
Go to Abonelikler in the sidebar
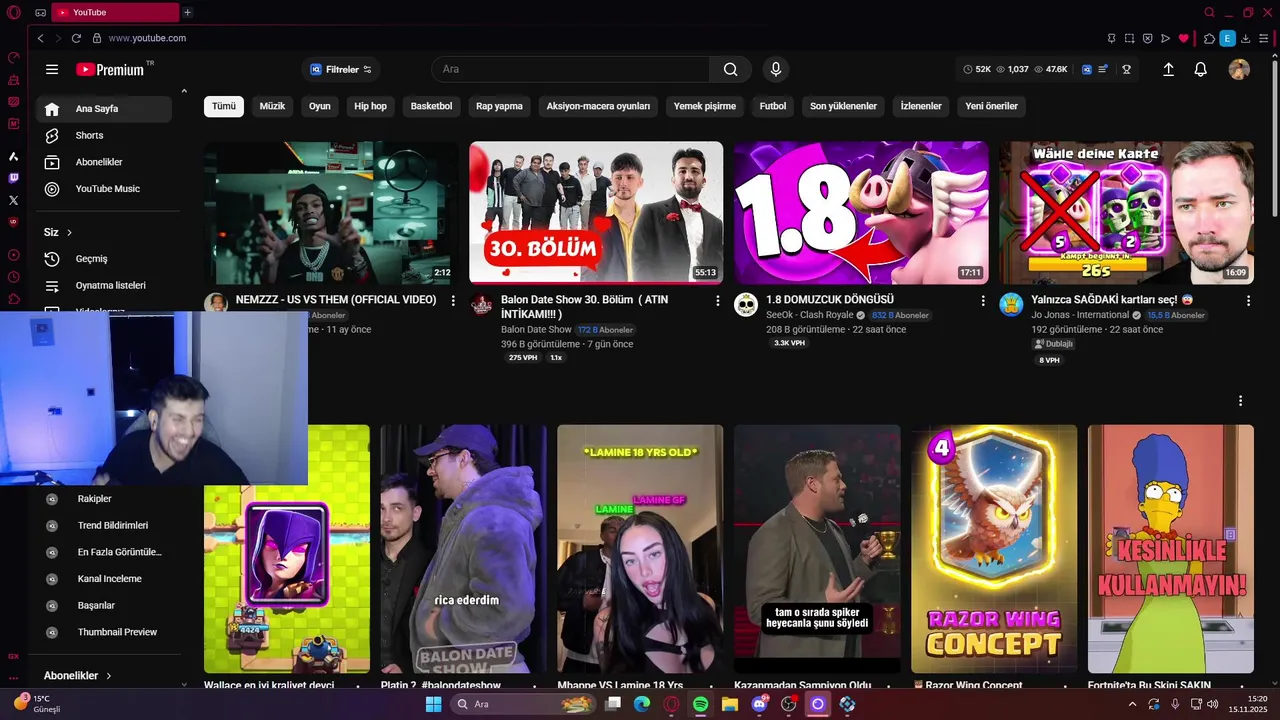click(x=104, y=162)
